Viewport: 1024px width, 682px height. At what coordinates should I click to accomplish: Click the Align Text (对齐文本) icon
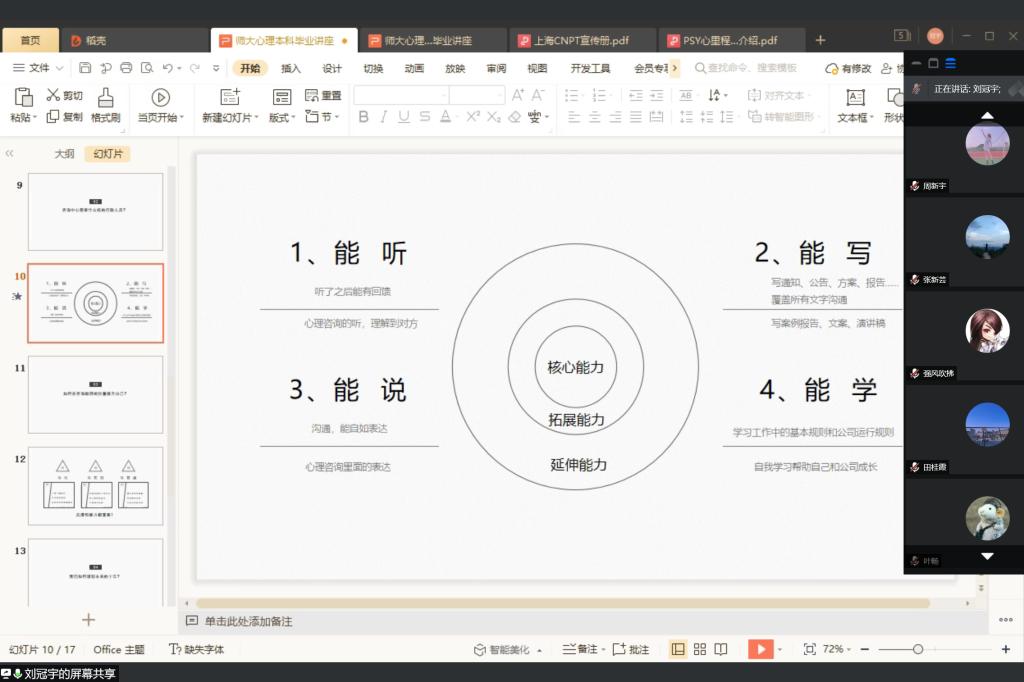(x=754, y=95)
